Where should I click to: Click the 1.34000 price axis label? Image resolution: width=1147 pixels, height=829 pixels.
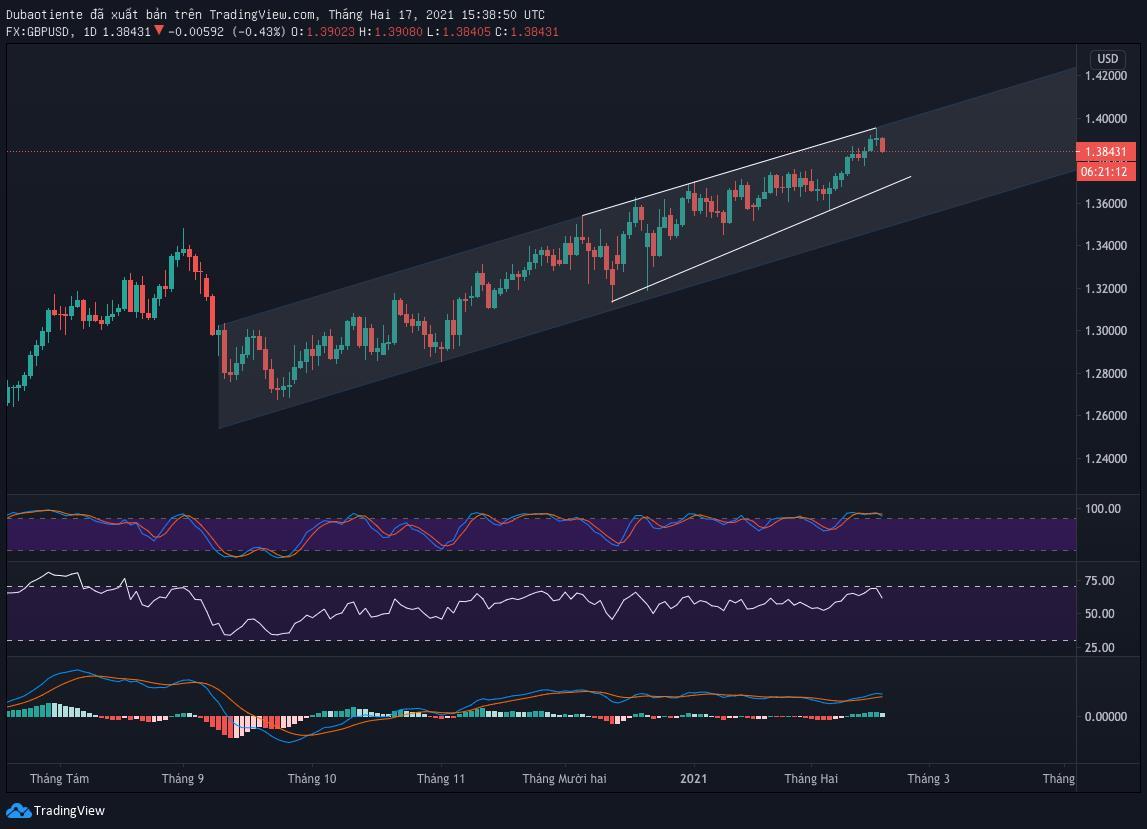tap(1105, 246)
